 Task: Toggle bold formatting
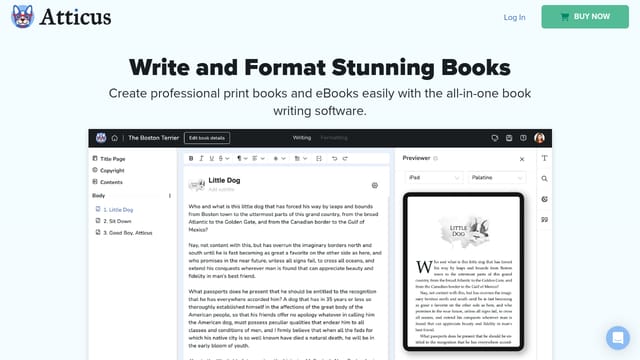191,158
